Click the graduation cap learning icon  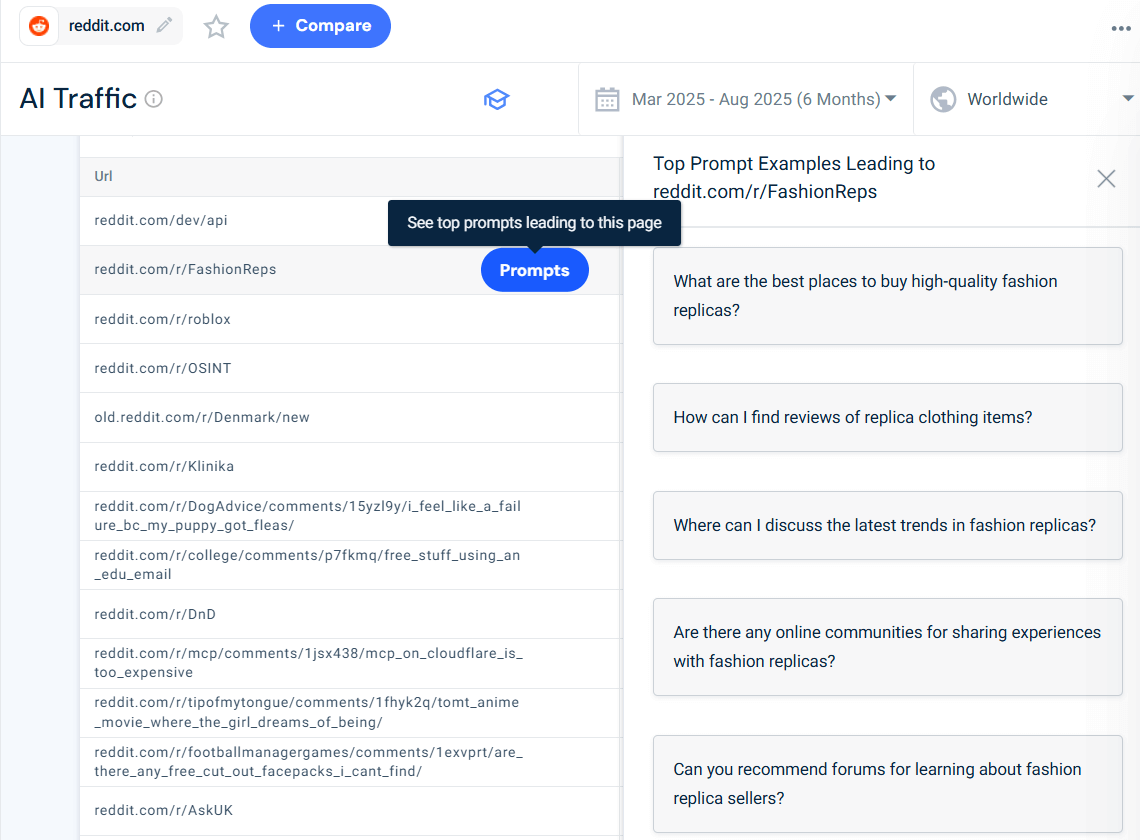[x=497, y=99]
